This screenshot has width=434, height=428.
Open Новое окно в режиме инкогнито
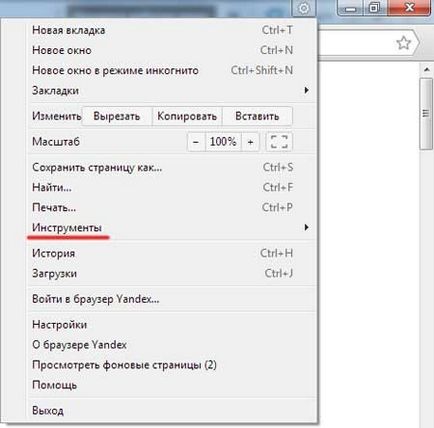(171, 70)
